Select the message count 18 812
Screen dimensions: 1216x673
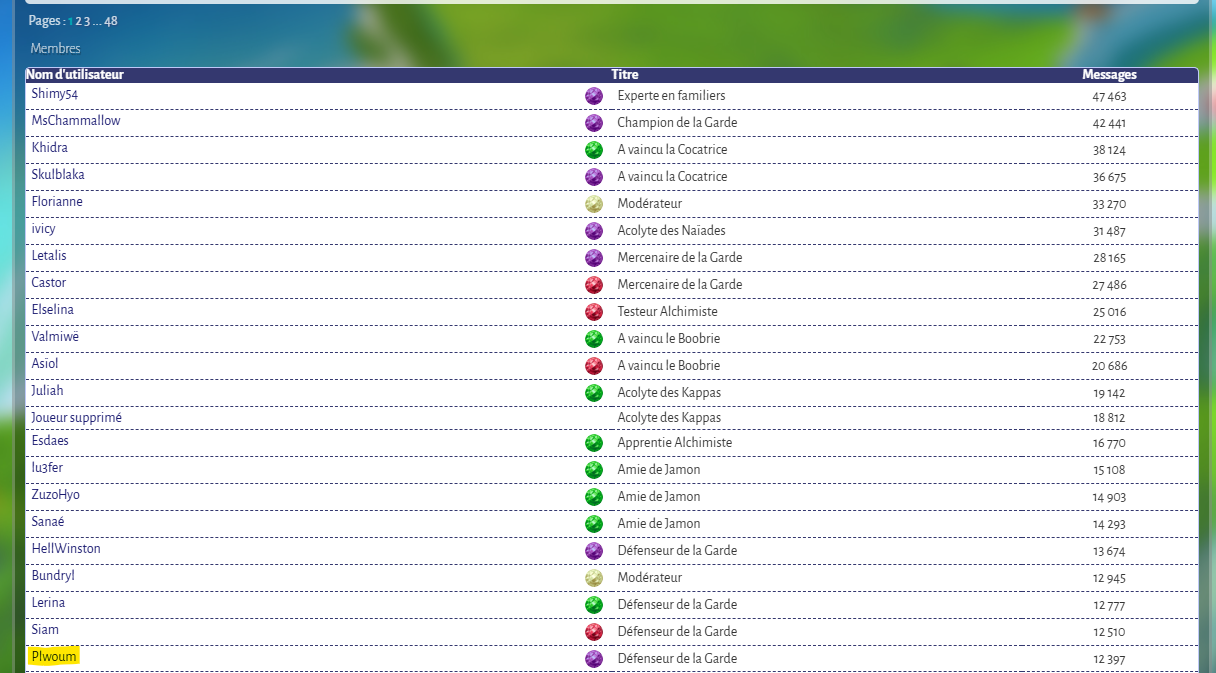point(1109,419)
